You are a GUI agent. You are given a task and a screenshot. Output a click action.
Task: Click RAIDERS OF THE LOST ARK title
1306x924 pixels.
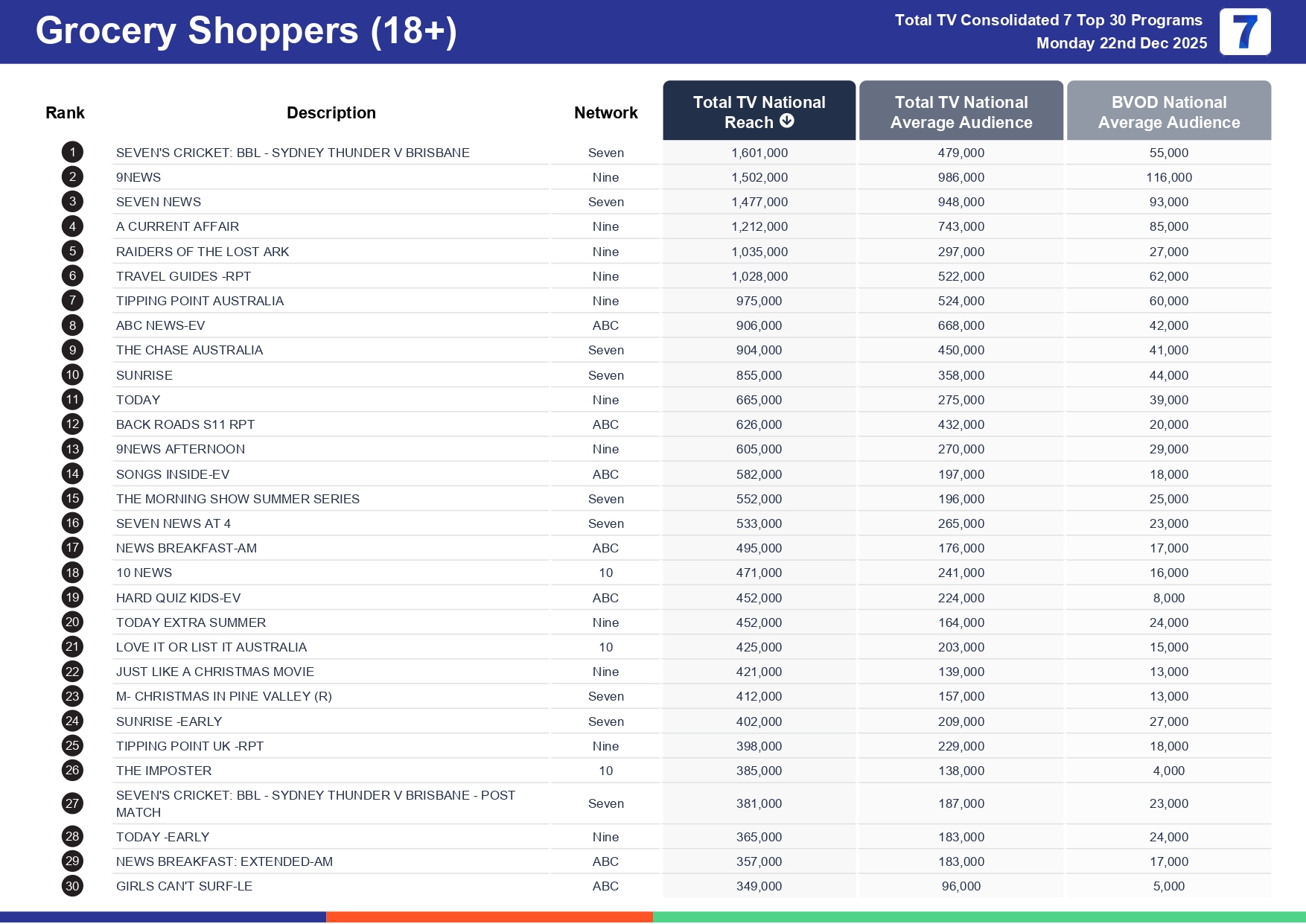coord(203,252)
